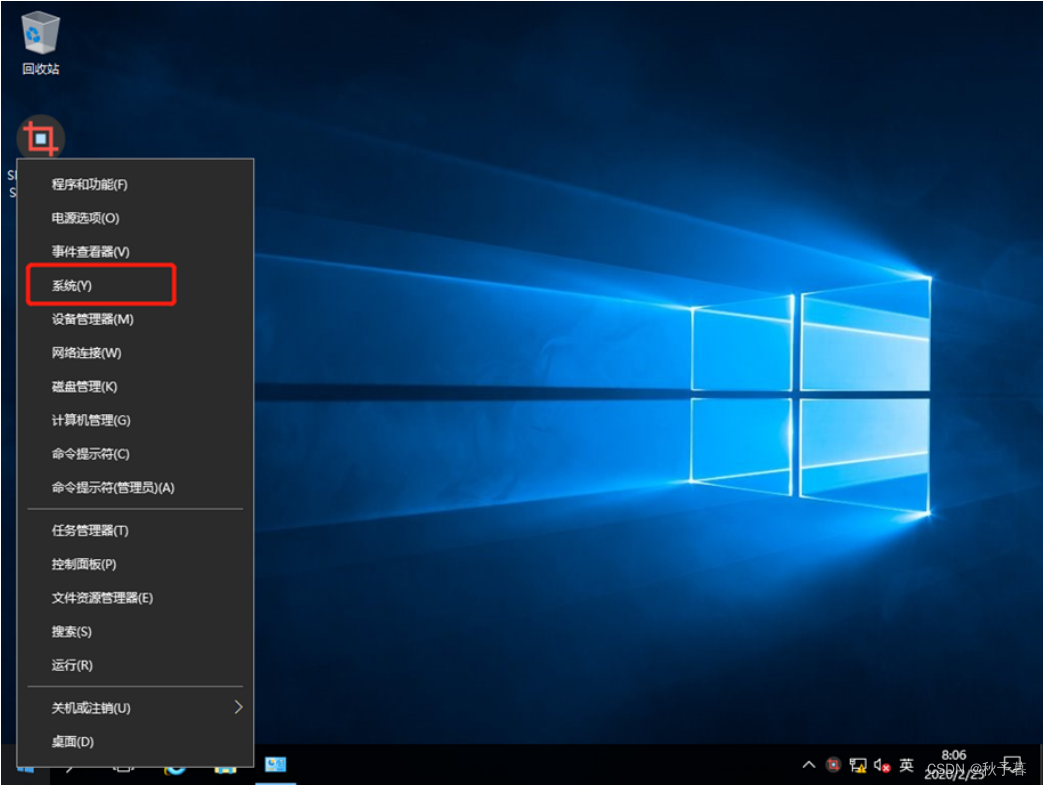Choose 运行(R) in the menu

coord(135,665)
